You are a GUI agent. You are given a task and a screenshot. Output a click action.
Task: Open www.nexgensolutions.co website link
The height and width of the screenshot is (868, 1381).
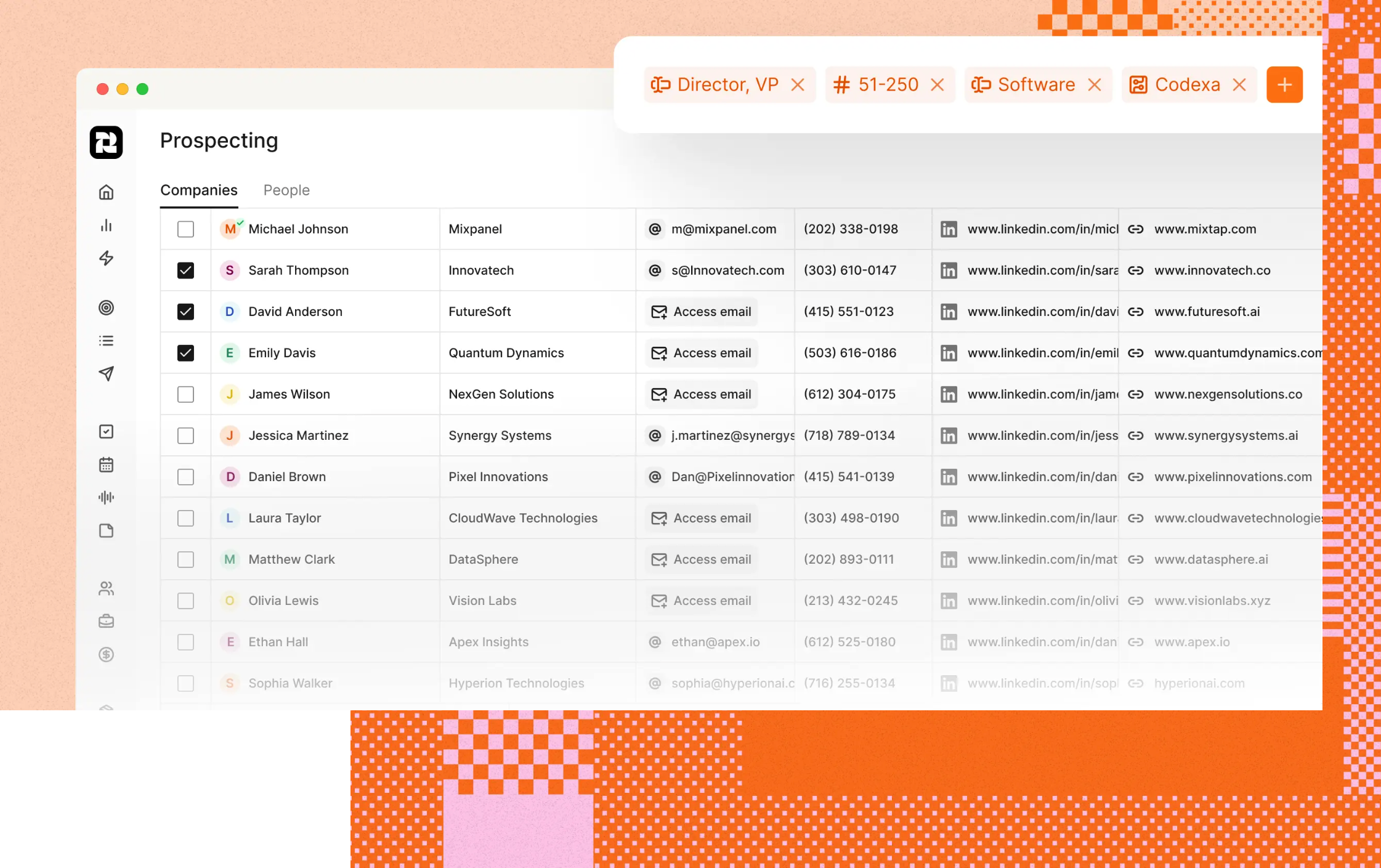coord(1228,394)
